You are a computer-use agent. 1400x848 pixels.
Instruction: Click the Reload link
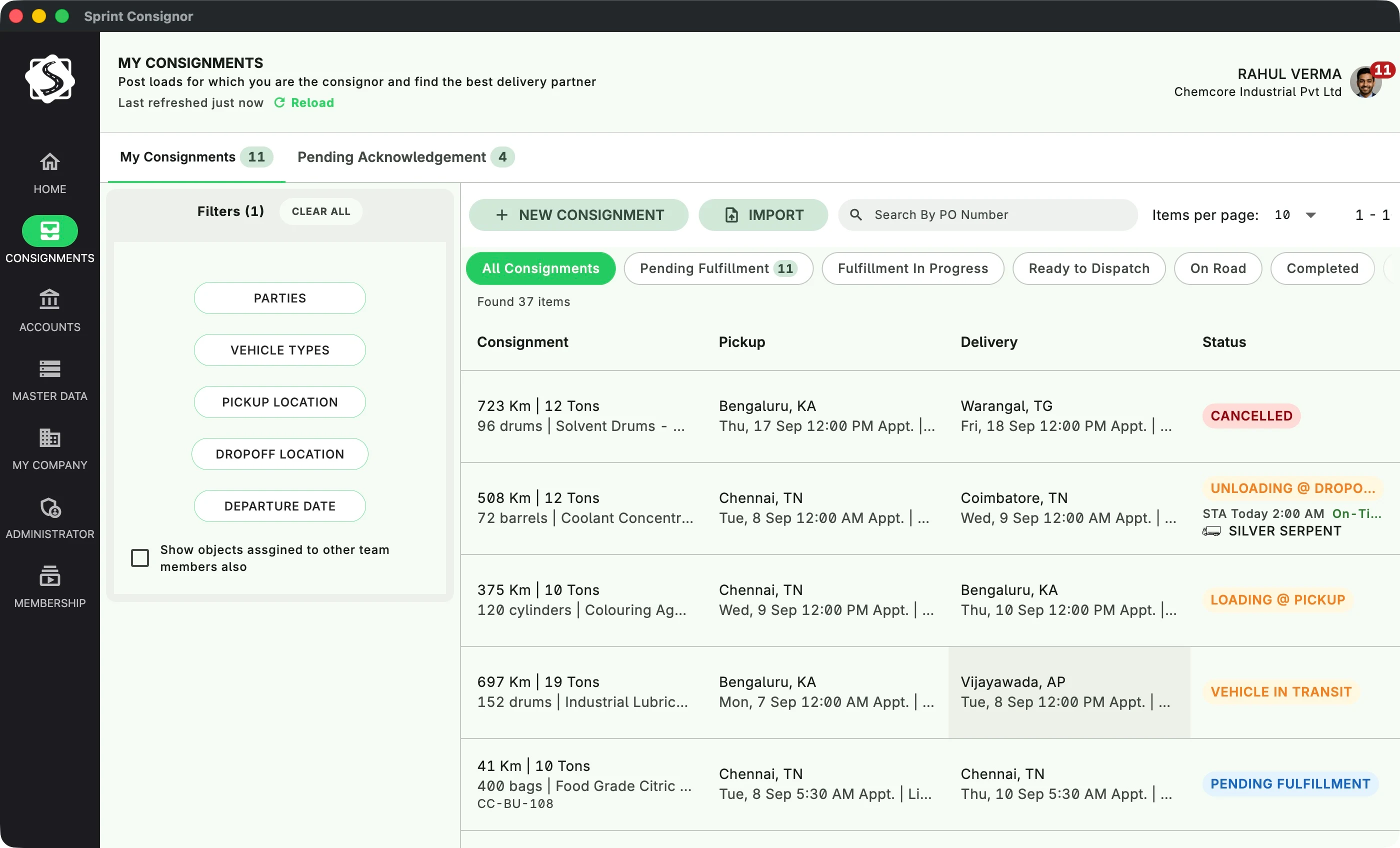tap(312, 103)
